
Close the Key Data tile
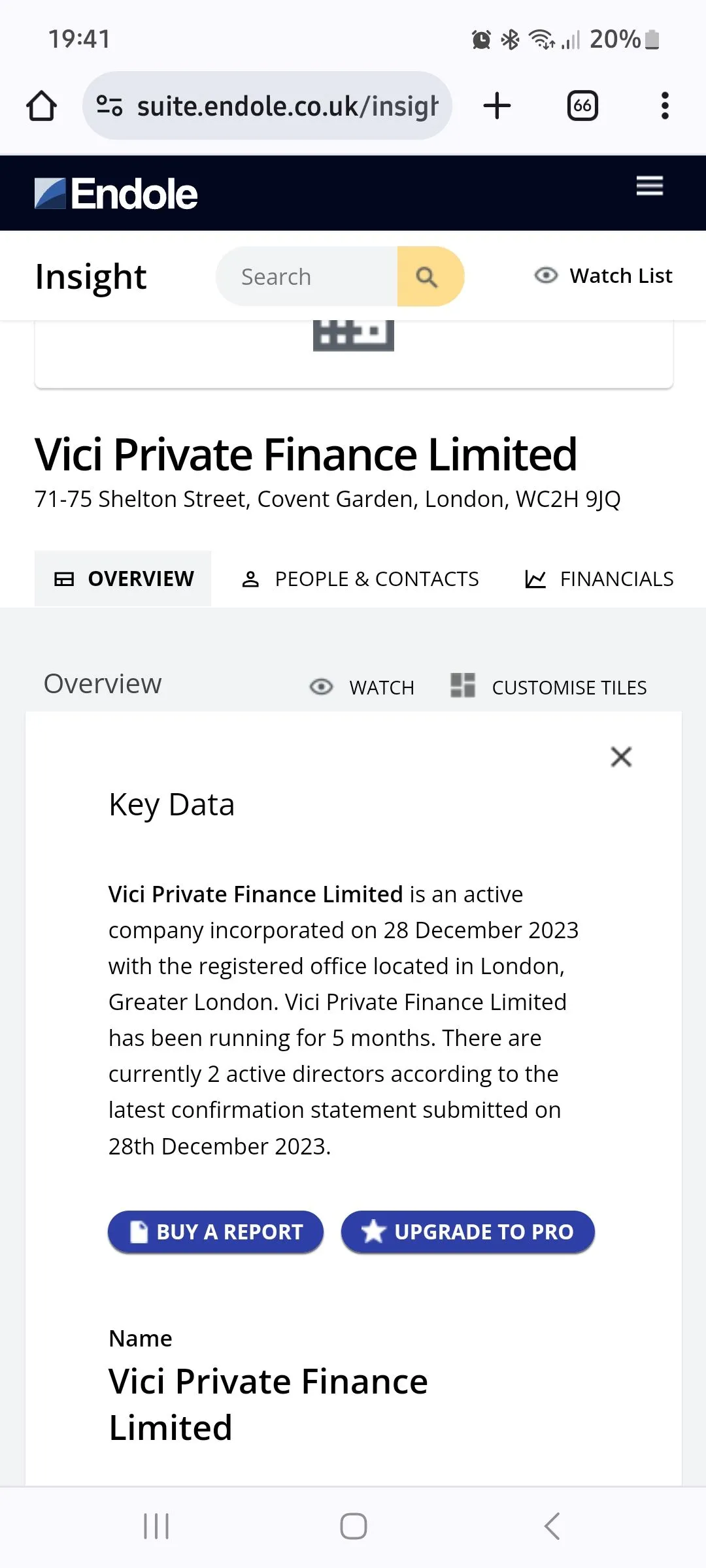[x=621, y=757]
